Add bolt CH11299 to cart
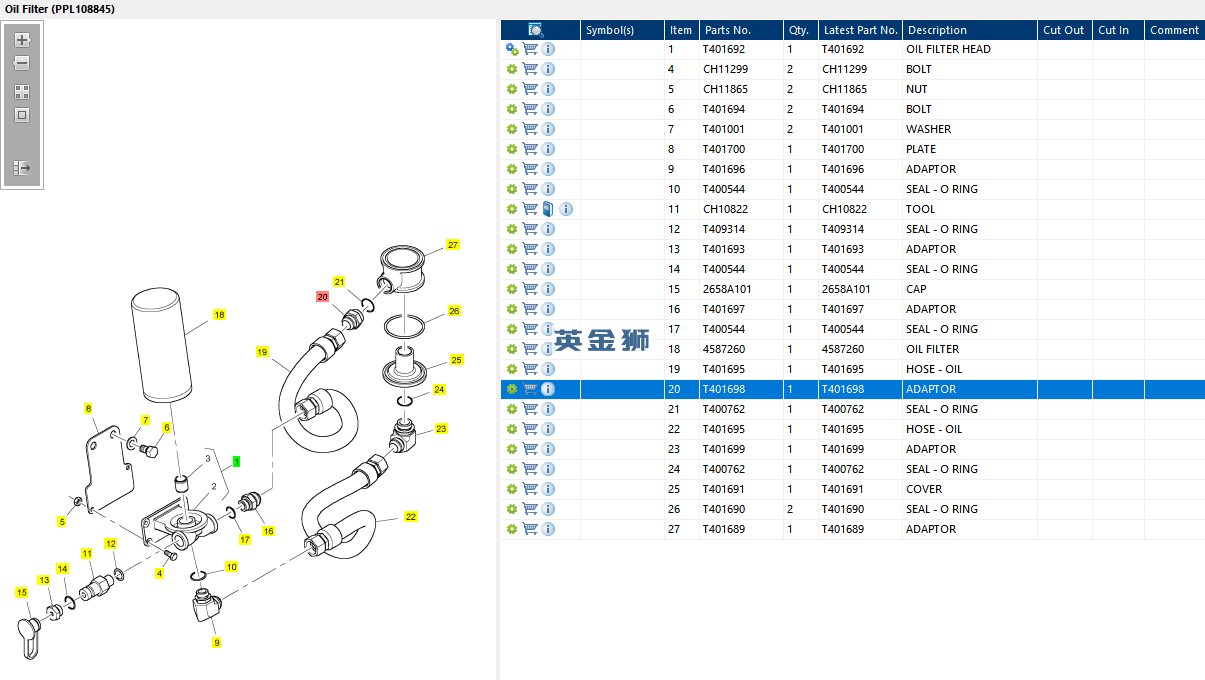This screenshot has height=680, width=1205. [530, 69]
